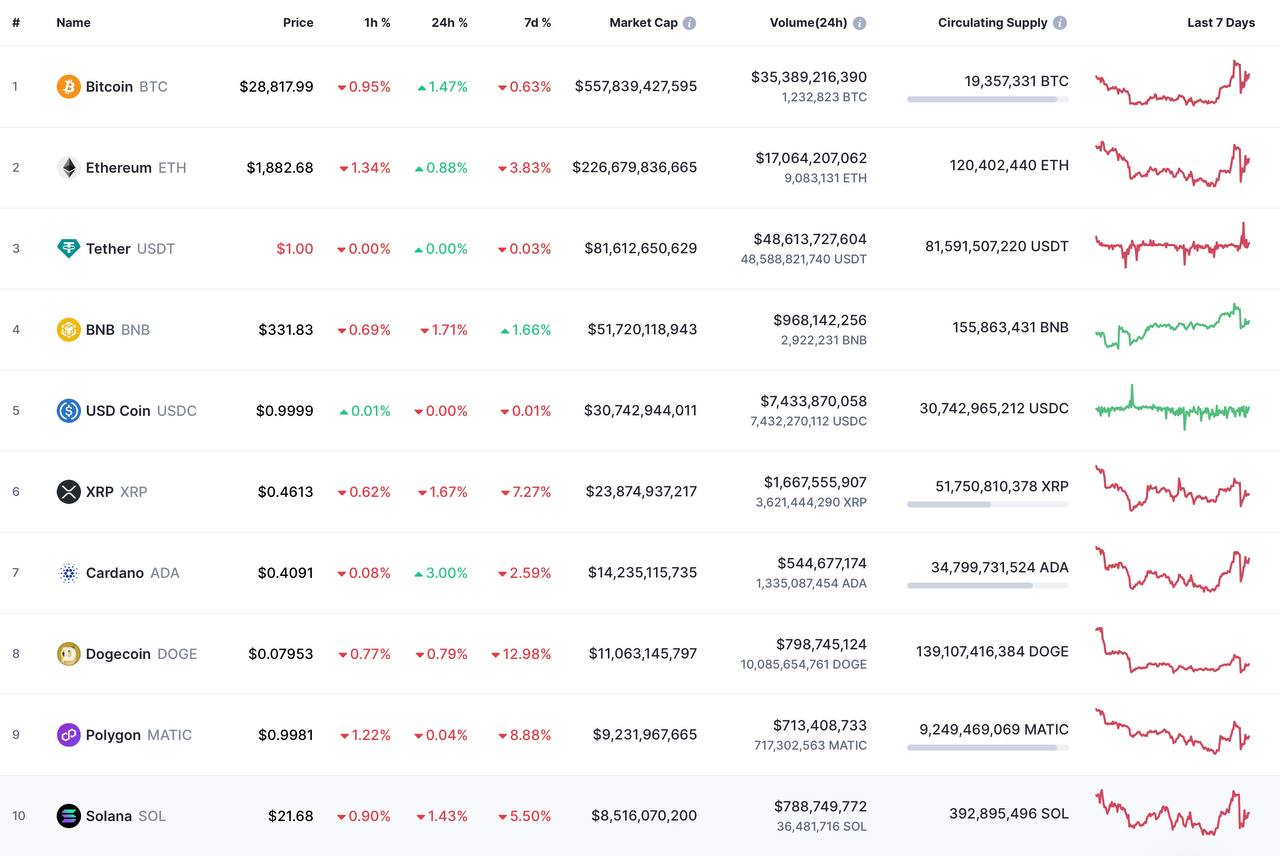
Task: Open the Market Cap info tooltip icon
Action: (690, 23)
